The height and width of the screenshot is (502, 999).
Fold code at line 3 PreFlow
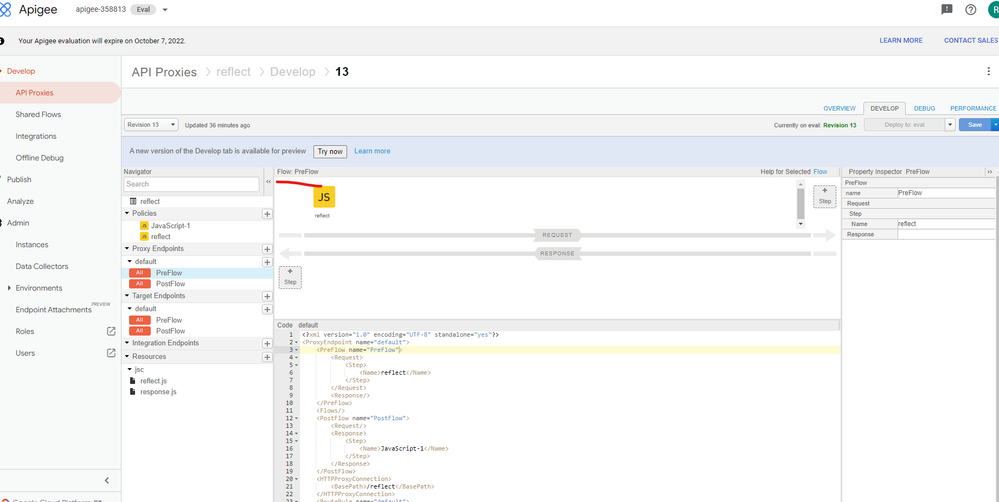pyautogui.click(x=296, y=350)
